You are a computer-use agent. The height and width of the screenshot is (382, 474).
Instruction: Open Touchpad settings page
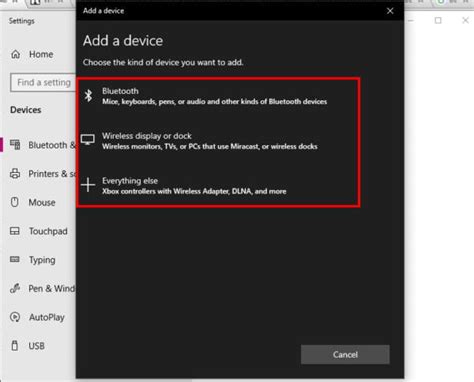pos(38,231)
